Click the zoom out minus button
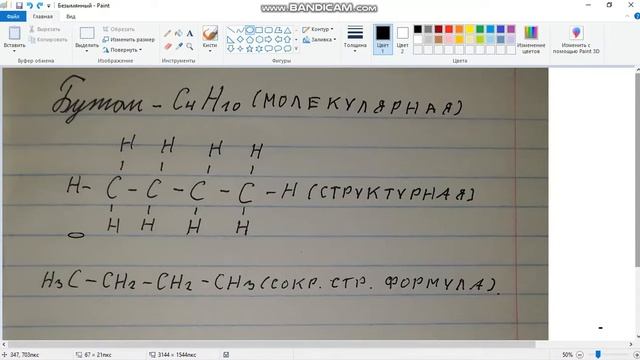 580,355
